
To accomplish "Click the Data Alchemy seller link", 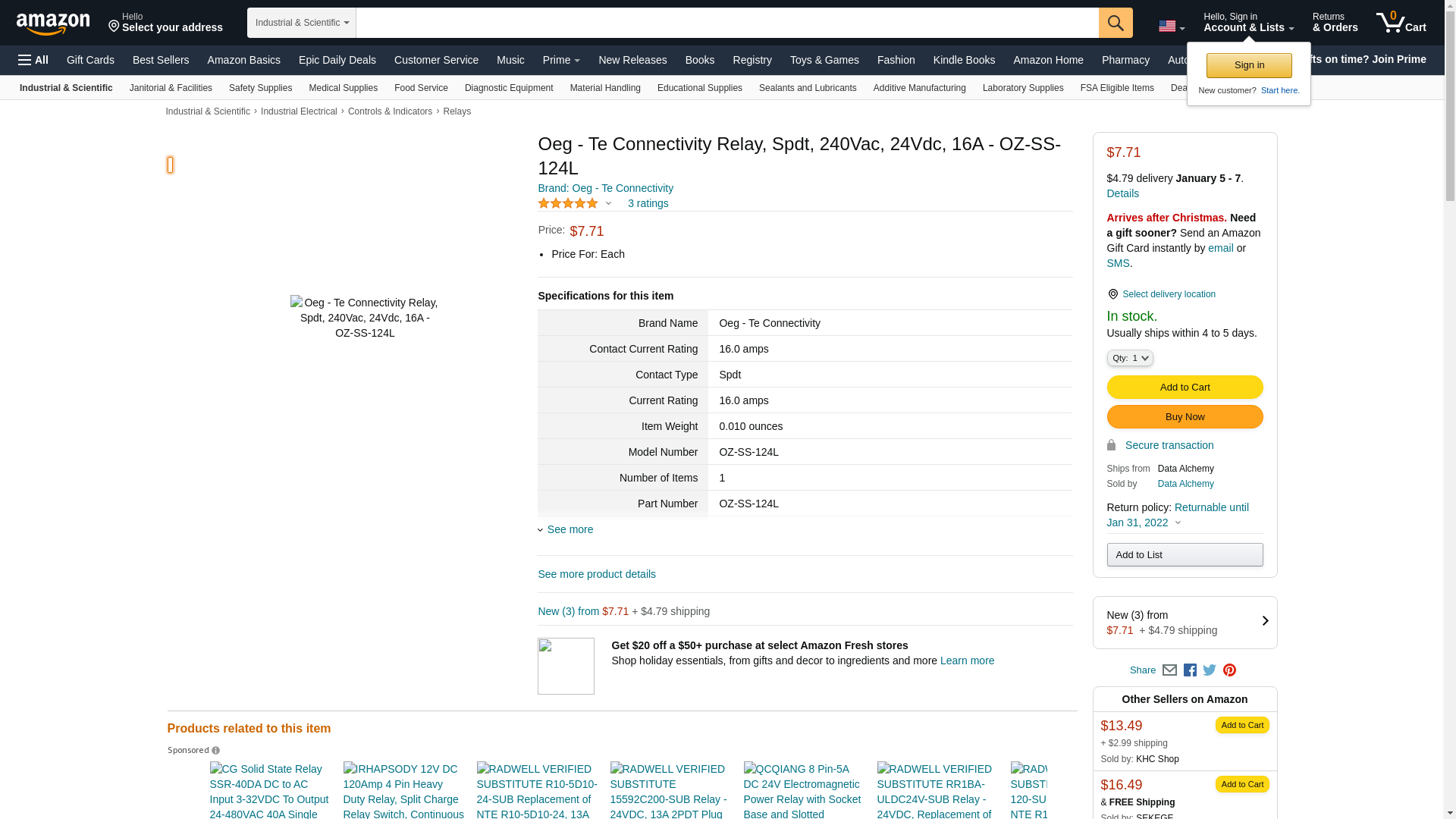I will pos(1185,484).
